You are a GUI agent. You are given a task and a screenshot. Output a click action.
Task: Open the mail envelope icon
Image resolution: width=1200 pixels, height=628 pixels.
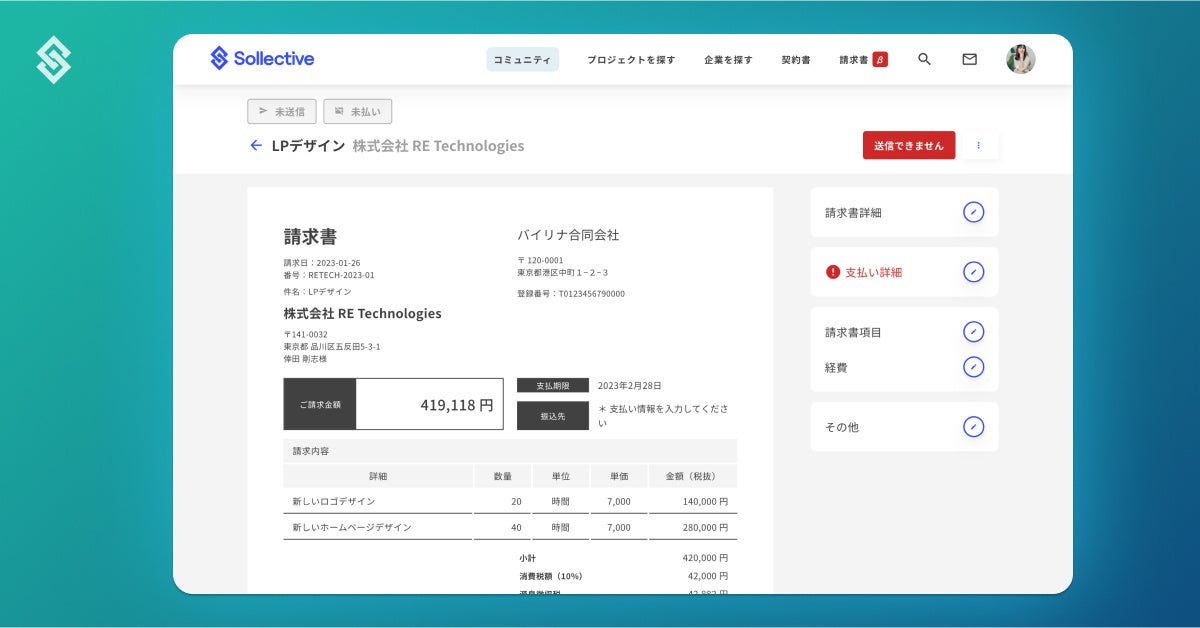969,59
